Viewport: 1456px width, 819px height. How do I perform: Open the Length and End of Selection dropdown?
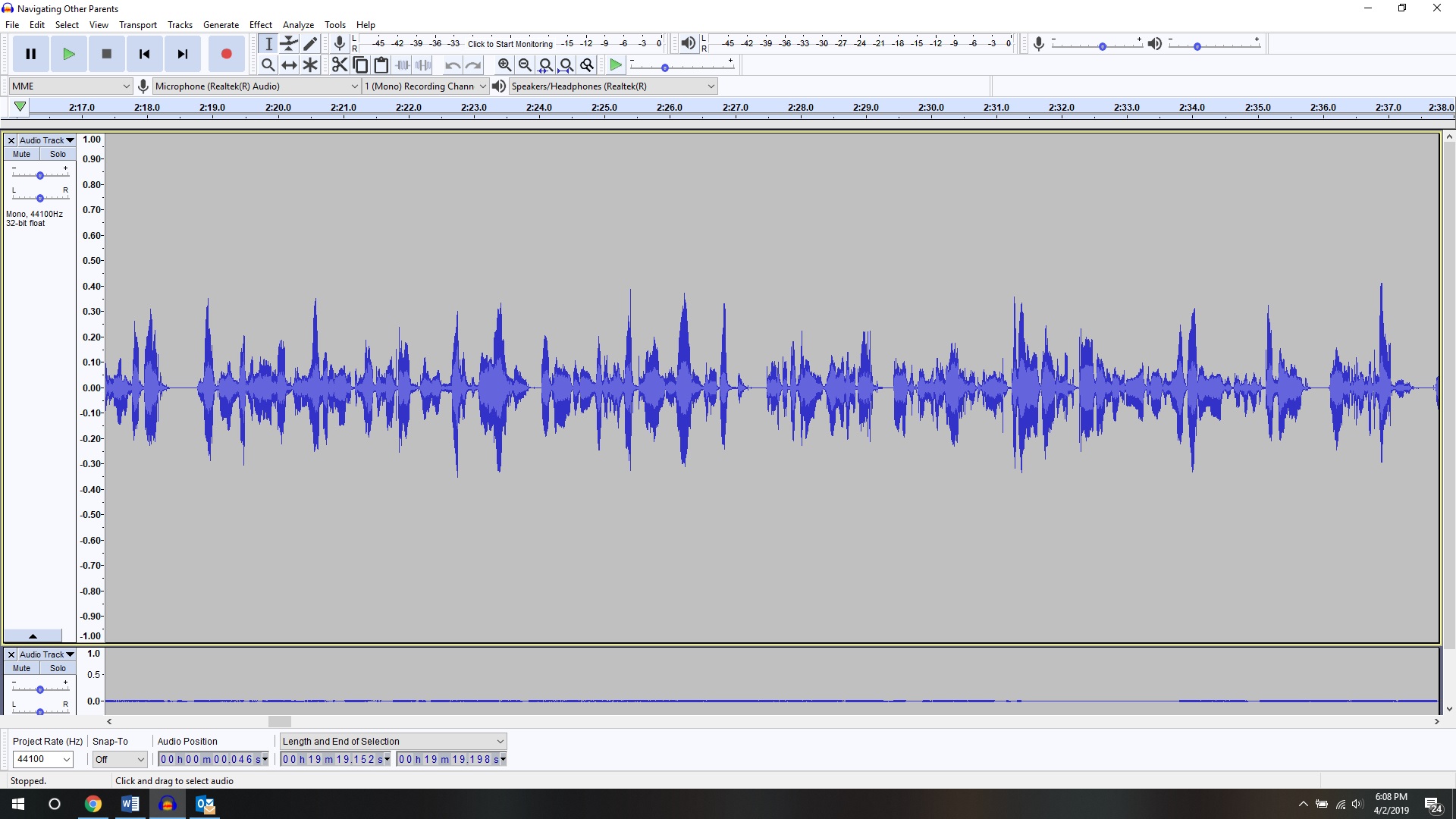[x=393, y=741]
